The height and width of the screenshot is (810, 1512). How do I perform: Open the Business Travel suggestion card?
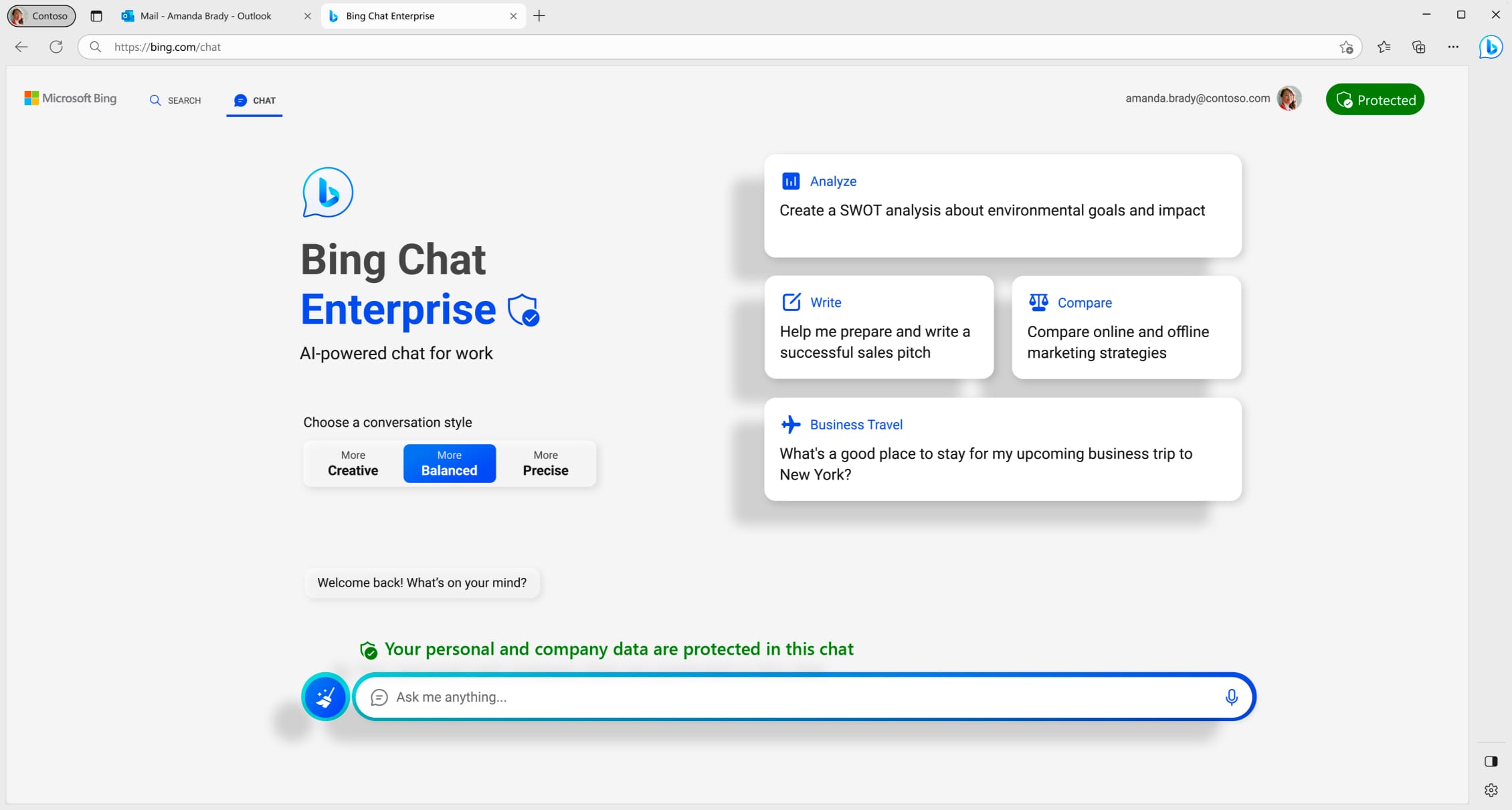click(1003, 449)
